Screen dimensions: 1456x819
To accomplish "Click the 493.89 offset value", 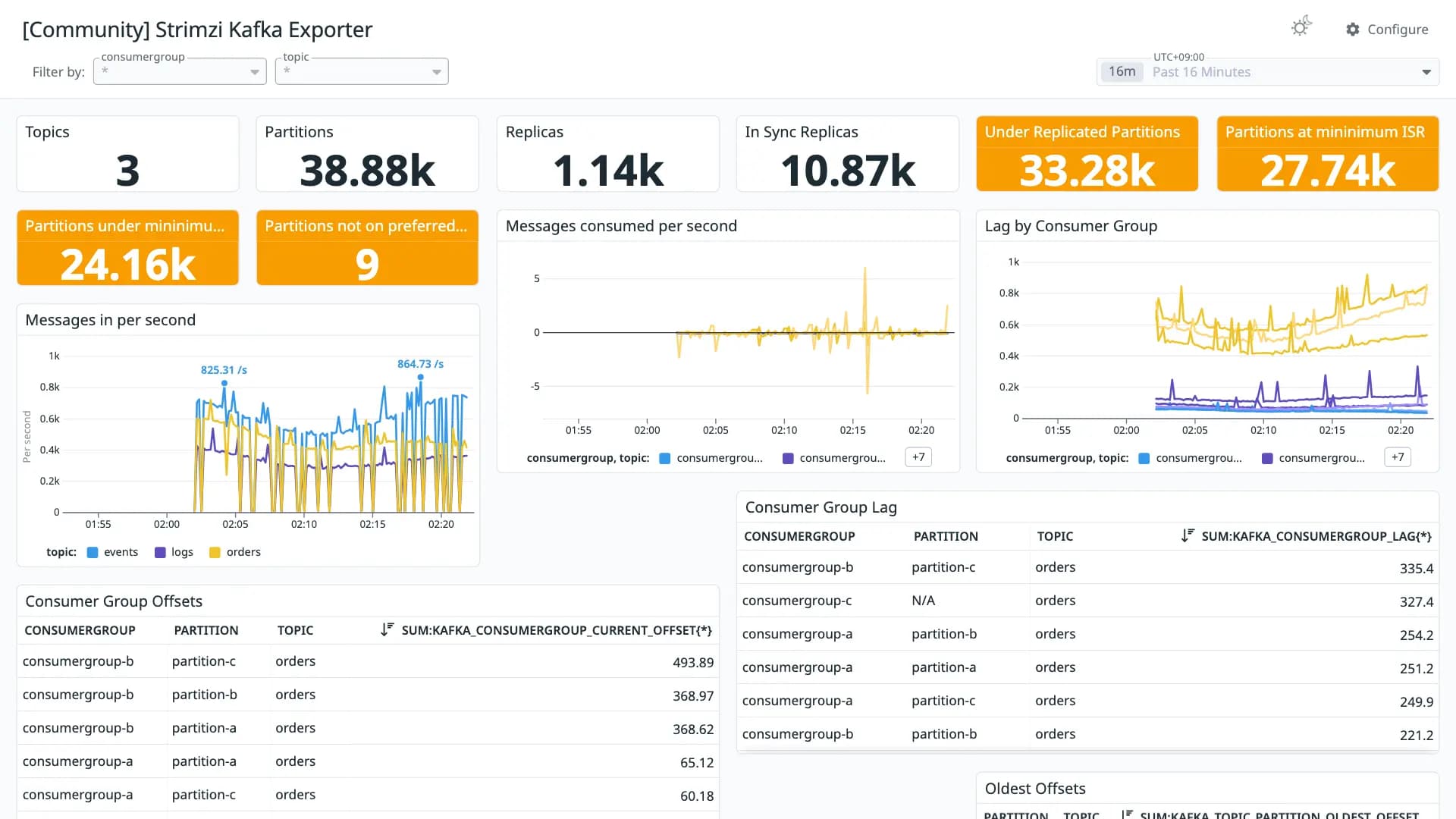I will 693,662.
